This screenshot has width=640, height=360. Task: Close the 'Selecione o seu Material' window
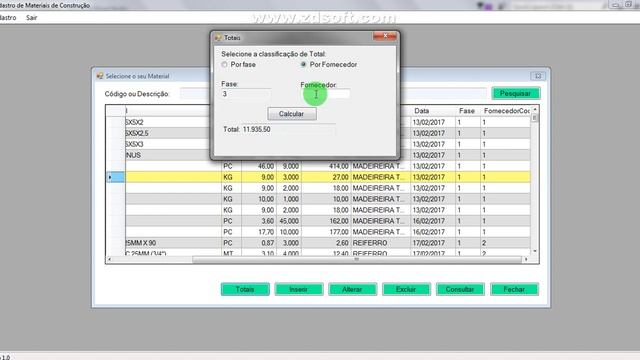[538, 76]
